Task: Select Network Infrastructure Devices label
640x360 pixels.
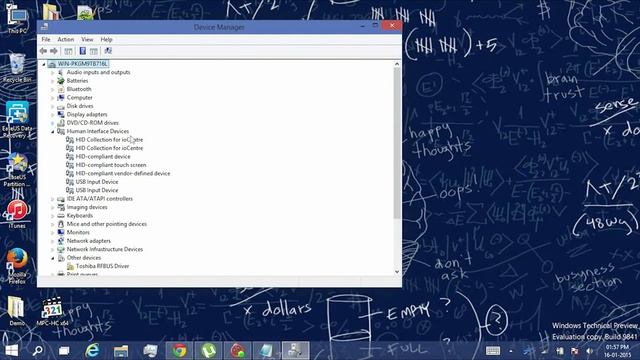Action: [104, 249]
